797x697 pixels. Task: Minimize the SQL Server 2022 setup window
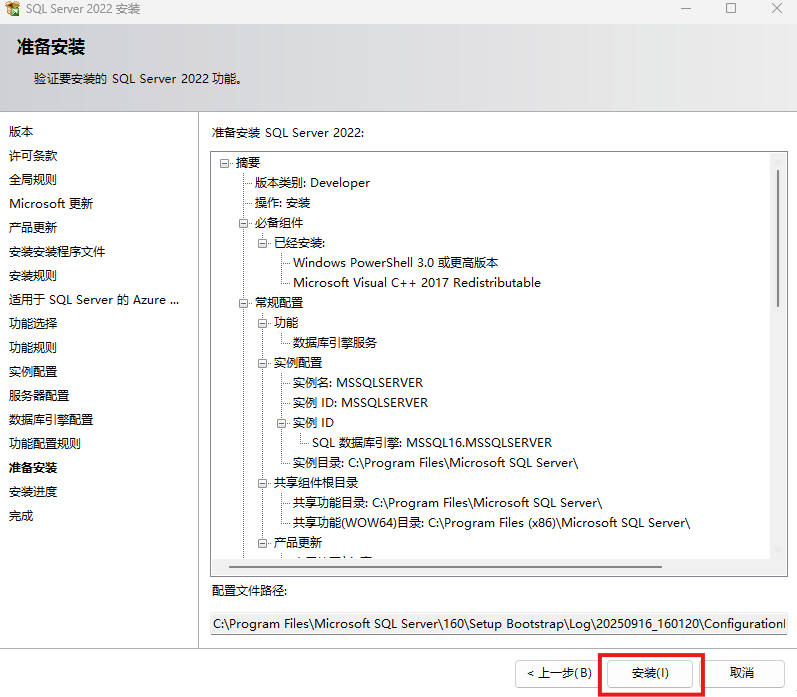[687, 9]
